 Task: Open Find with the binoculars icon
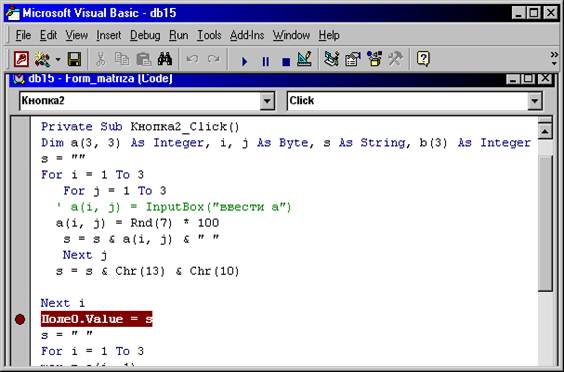click(165, 59)
